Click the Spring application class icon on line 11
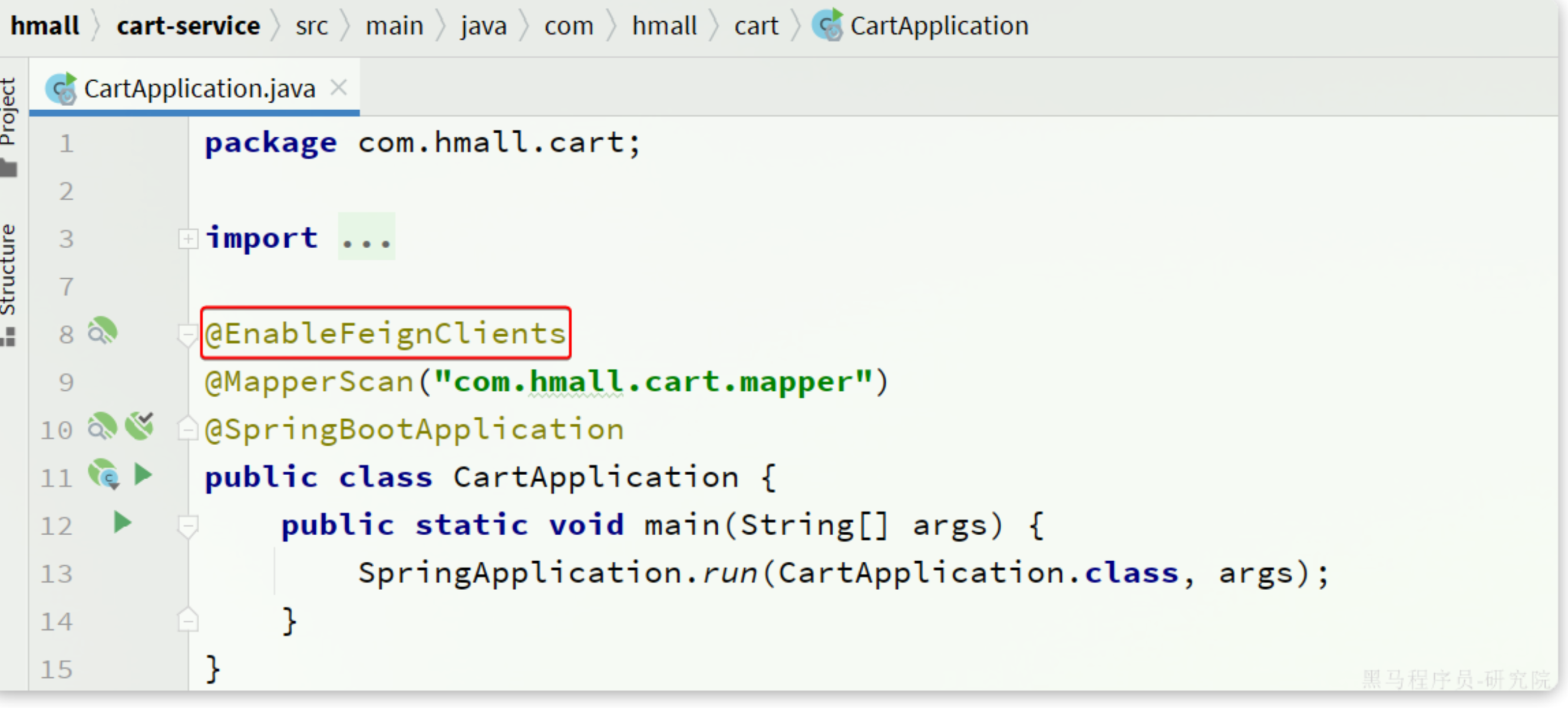Viewport: 1568px width, 708px height. pos(103,474)
